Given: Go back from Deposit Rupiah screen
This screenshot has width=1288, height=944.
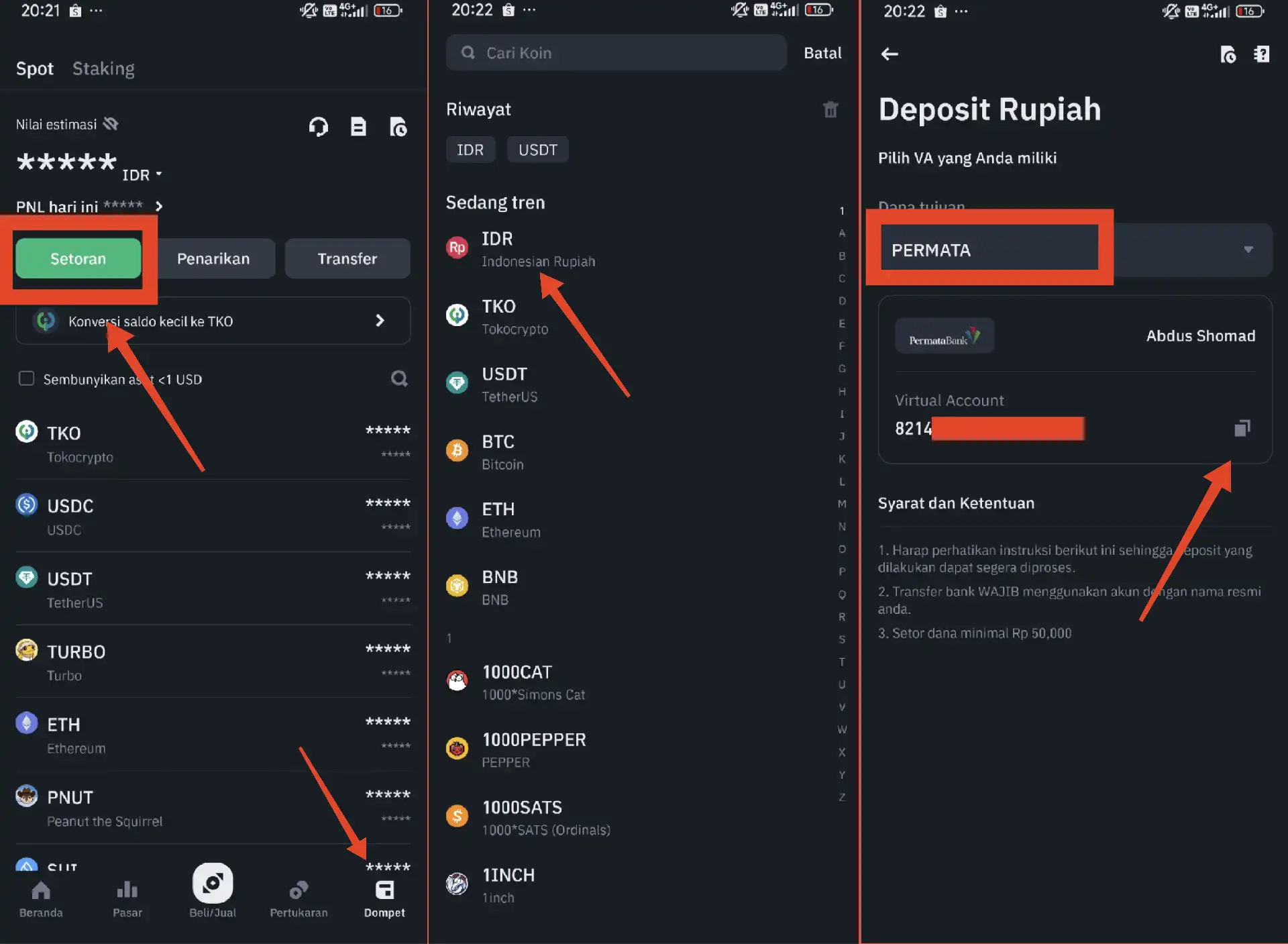Looking at the screenshot, I should 890,54.
